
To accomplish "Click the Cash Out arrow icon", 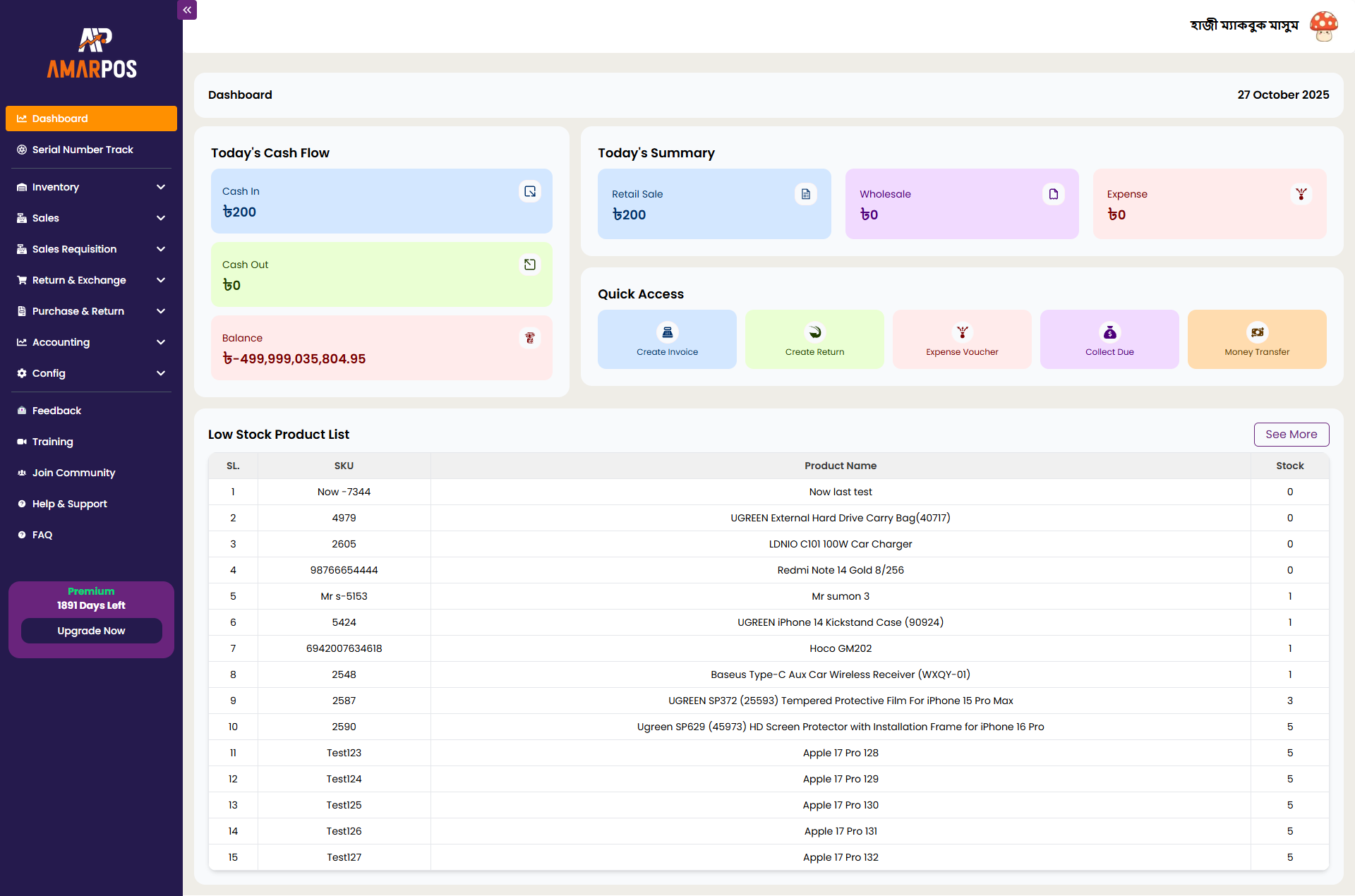I will [530, 265].
